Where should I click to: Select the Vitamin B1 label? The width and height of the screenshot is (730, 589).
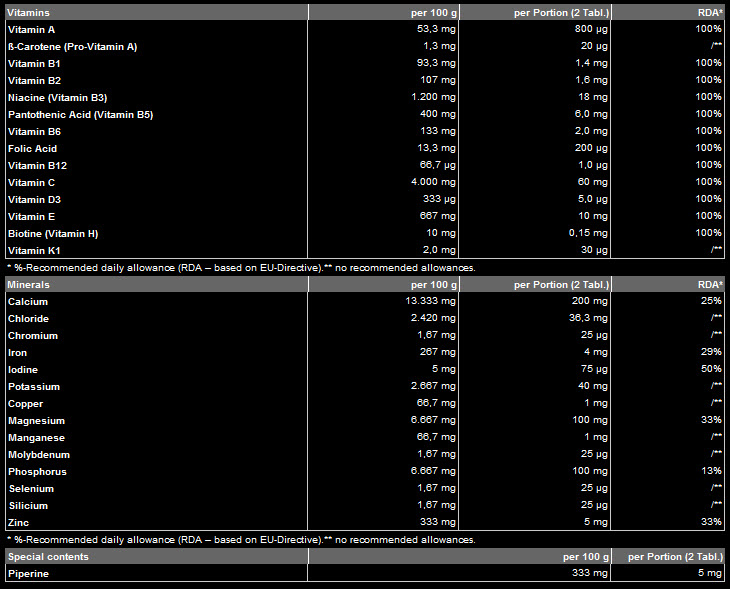click(x=34, y=64)
